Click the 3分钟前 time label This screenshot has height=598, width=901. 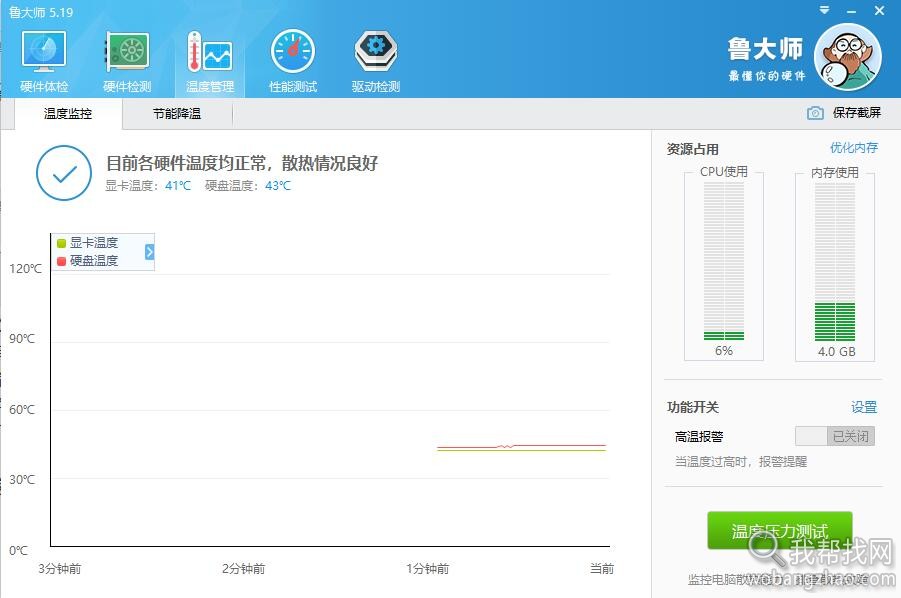(60, 569)
